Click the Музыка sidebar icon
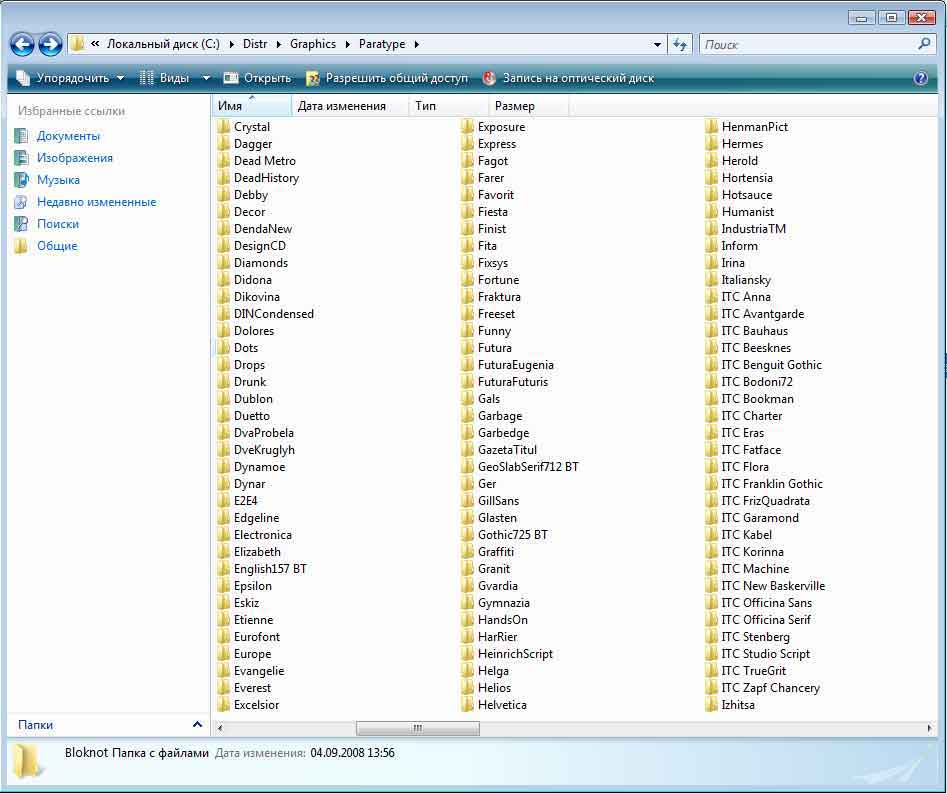The image size is (947, 794). [21, 180]
